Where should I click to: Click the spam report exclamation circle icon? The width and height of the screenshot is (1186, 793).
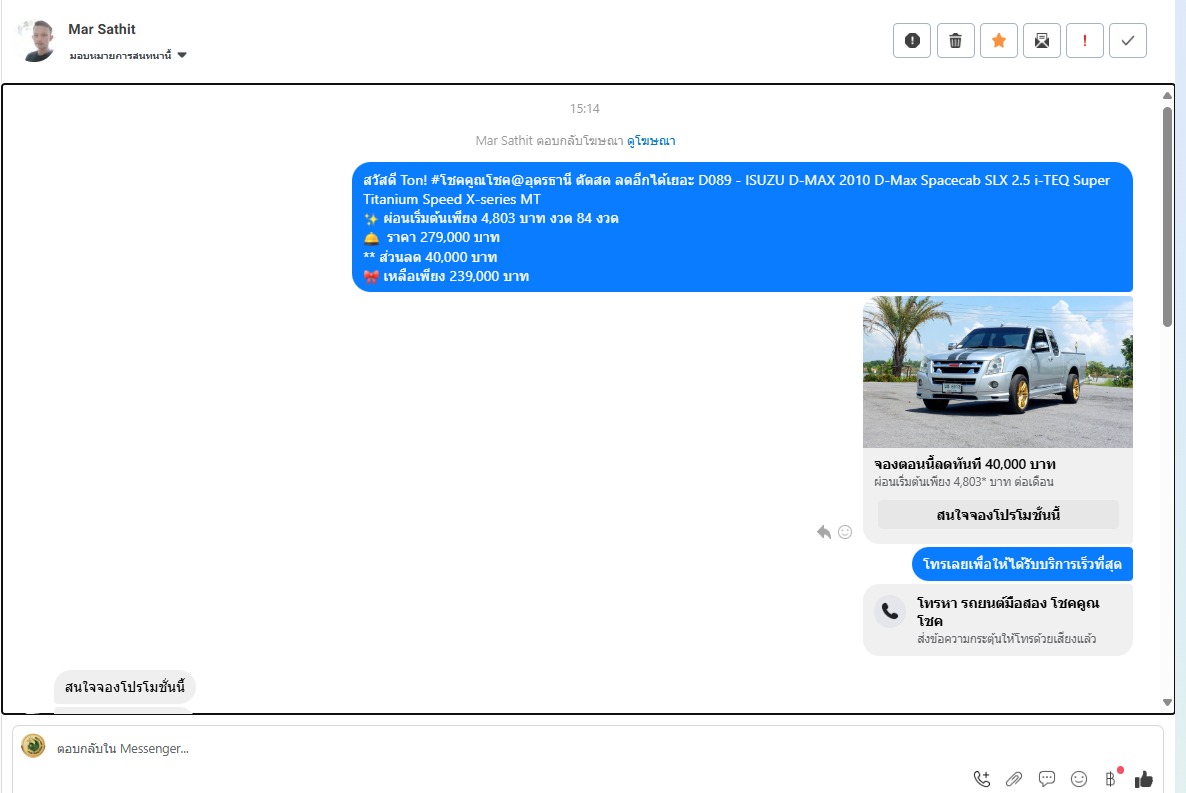pos(911,40)
